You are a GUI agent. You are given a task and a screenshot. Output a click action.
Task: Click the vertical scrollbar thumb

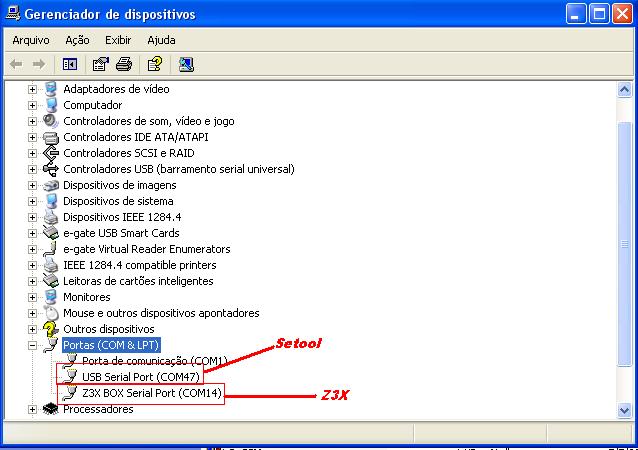click(x=625, y=244)
